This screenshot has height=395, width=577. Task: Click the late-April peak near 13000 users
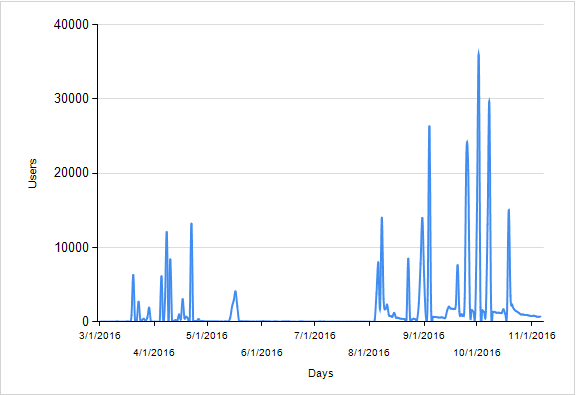(191, 224)
